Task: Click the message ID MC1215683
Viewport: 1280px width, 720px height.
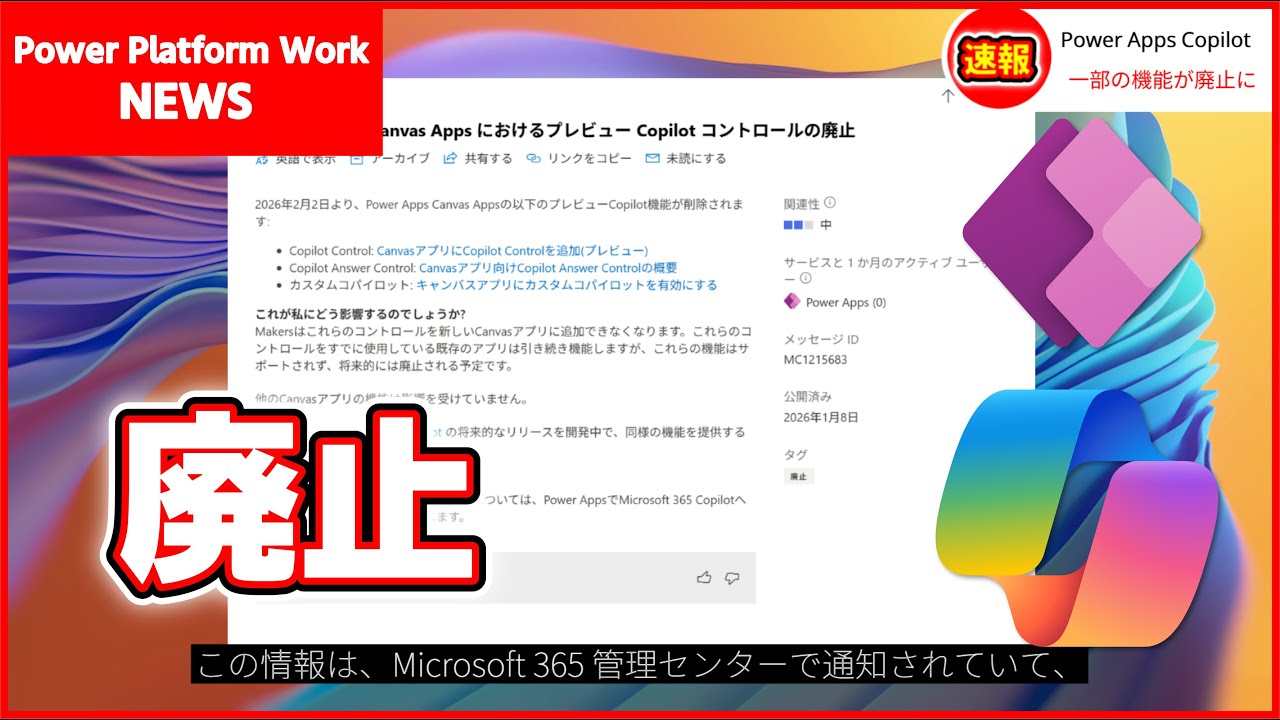Action: pyautogui.click(x=815, y=359)
